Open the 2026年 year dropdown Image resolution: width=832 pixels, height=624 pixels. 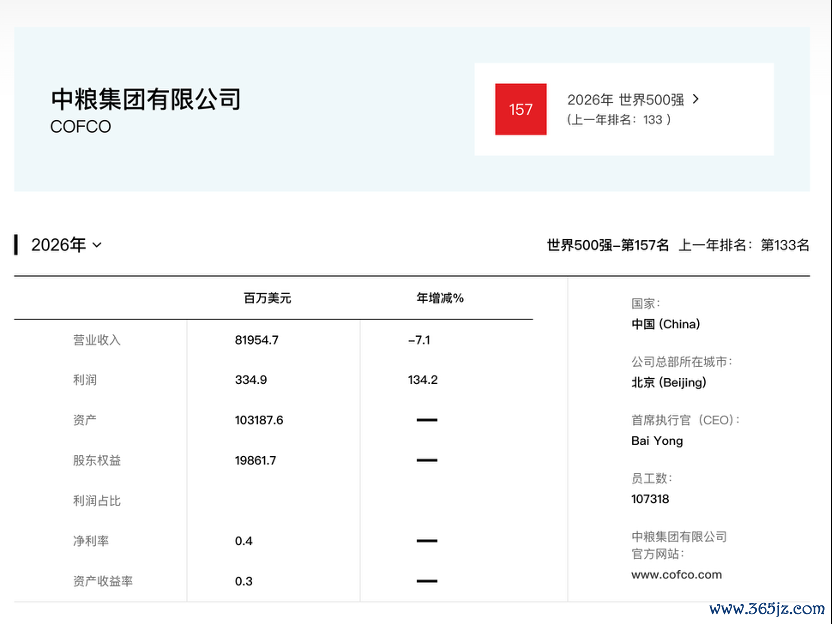tap(66, 245)
